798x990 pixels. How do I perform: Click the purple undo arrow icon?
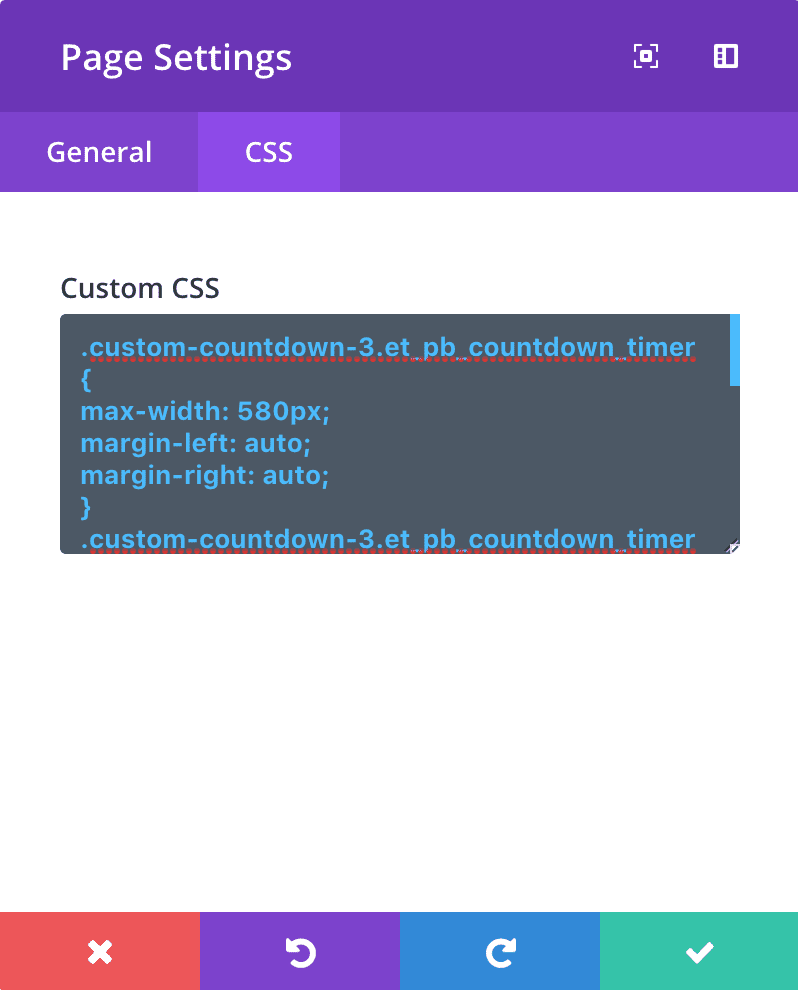[299, 951]
